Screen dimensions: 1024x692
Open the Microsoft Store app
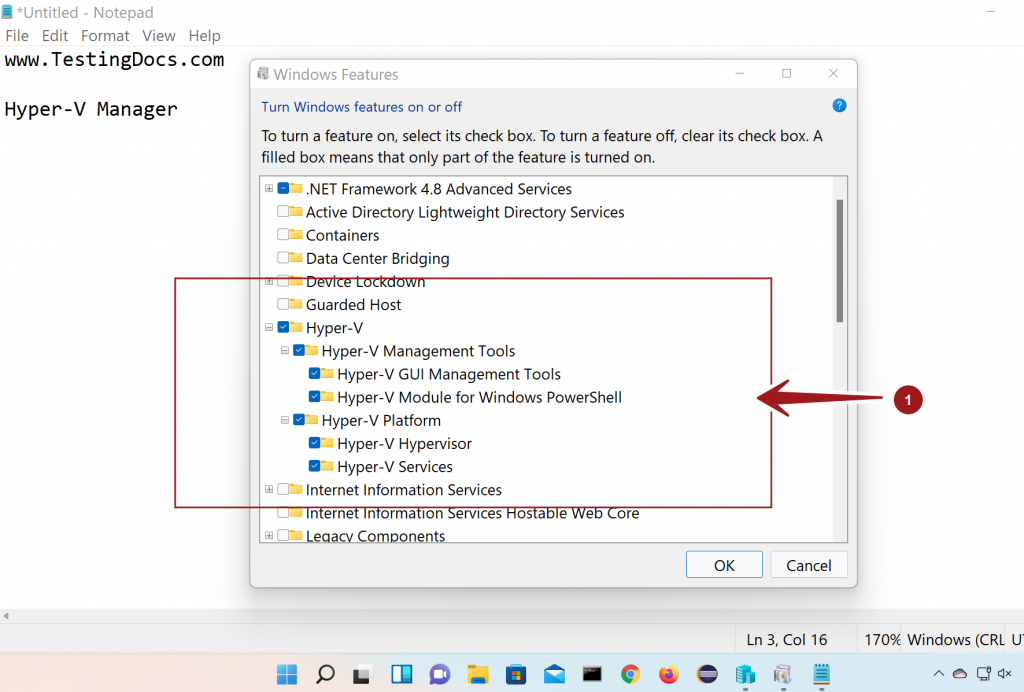[x=516, y=674]
